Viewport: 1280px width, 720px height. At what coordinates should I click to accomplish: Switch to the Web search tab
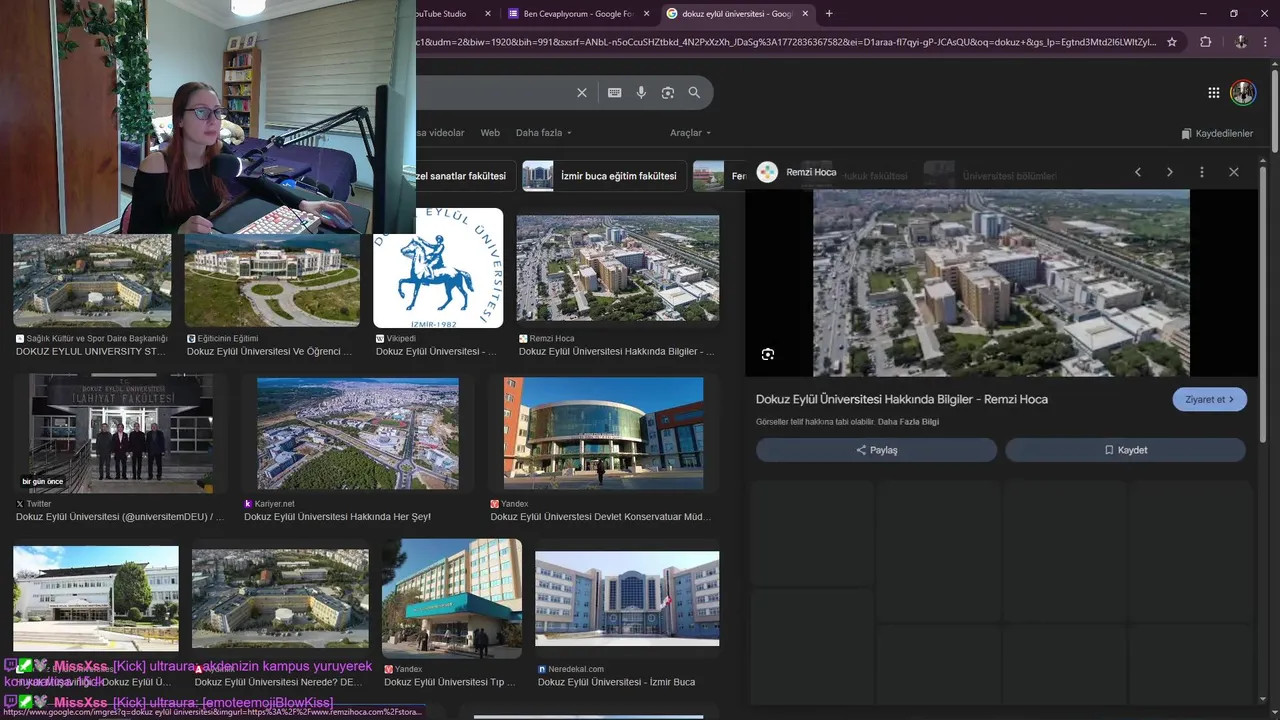(x=490, y=133)
